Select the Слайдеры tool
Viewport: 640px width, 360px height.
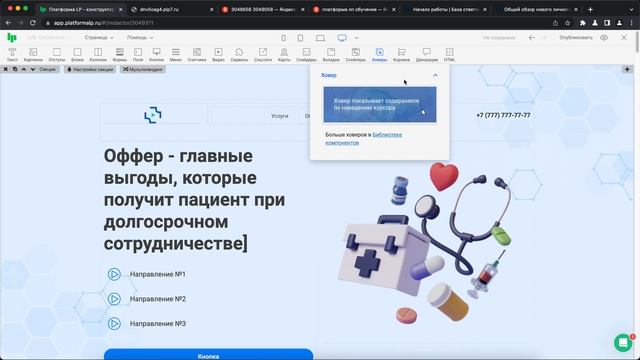[x=306, y=54]
